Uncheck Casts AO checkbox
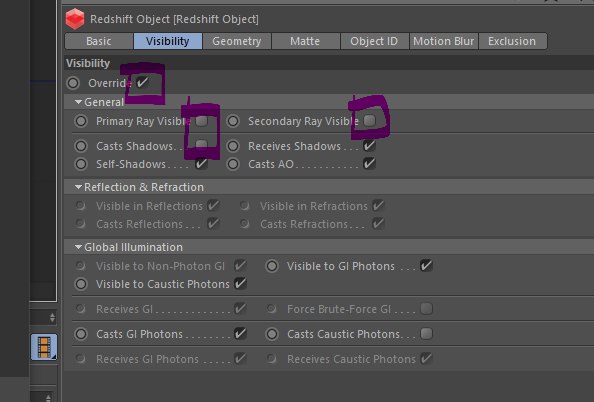Image resolution: width=594 pixels, height=402 pixels. (x=369, y=164)
